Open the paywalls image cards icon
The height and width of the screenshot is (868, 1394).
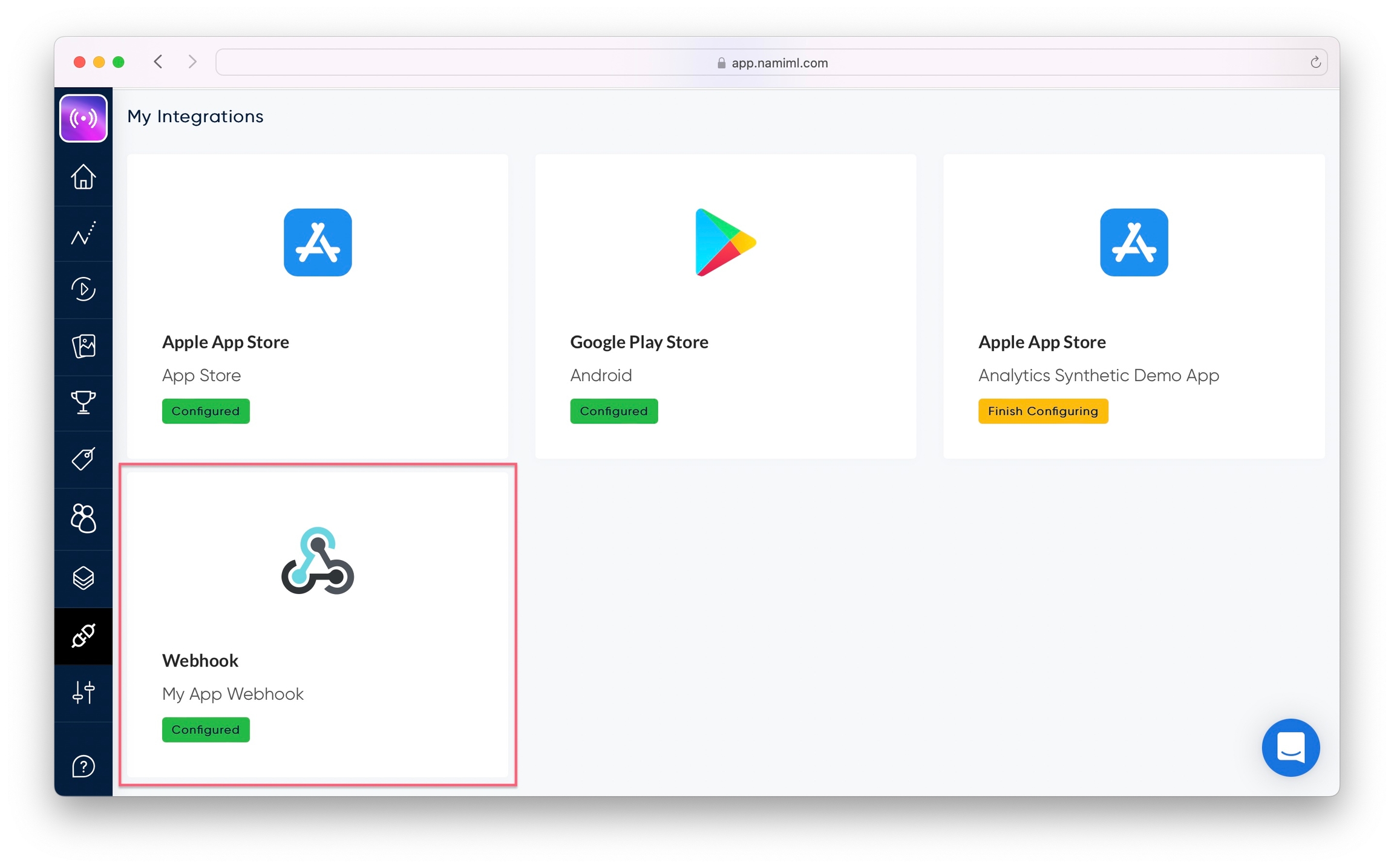tap(83, 346)
